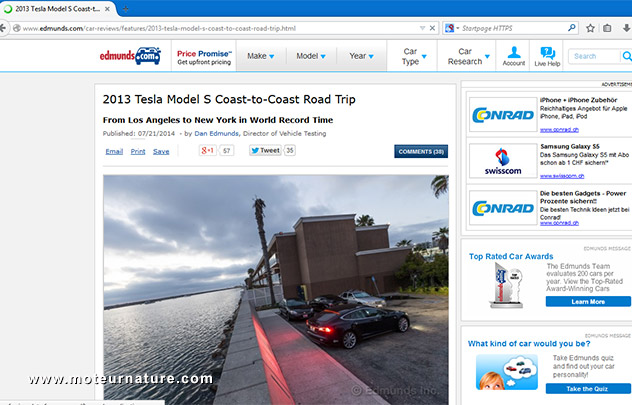This screenshot has width=632, height=405.
Task: Open Samsung Galaxy S5 ad headline
Action: 570,146
